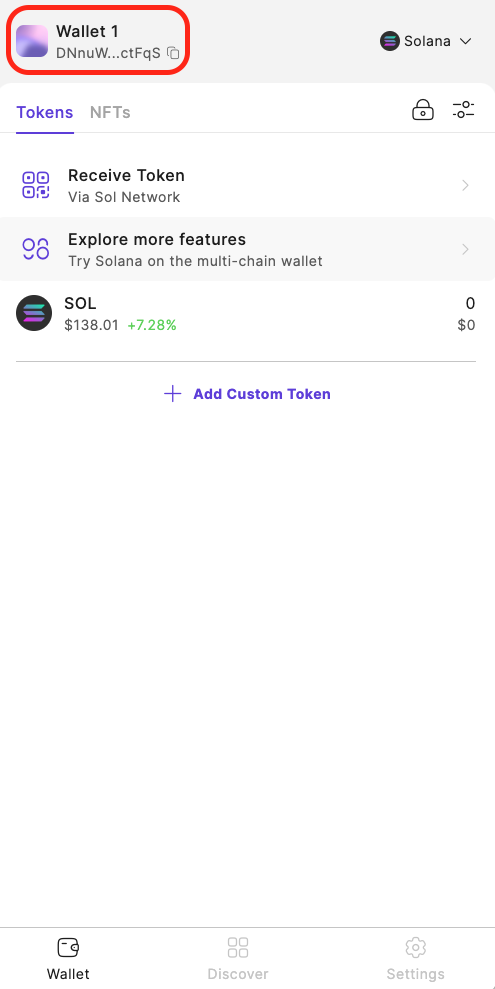This screenshot has height=989, width=495.
Task: Open the Solana network dropdown
Action: pos(426,42)
